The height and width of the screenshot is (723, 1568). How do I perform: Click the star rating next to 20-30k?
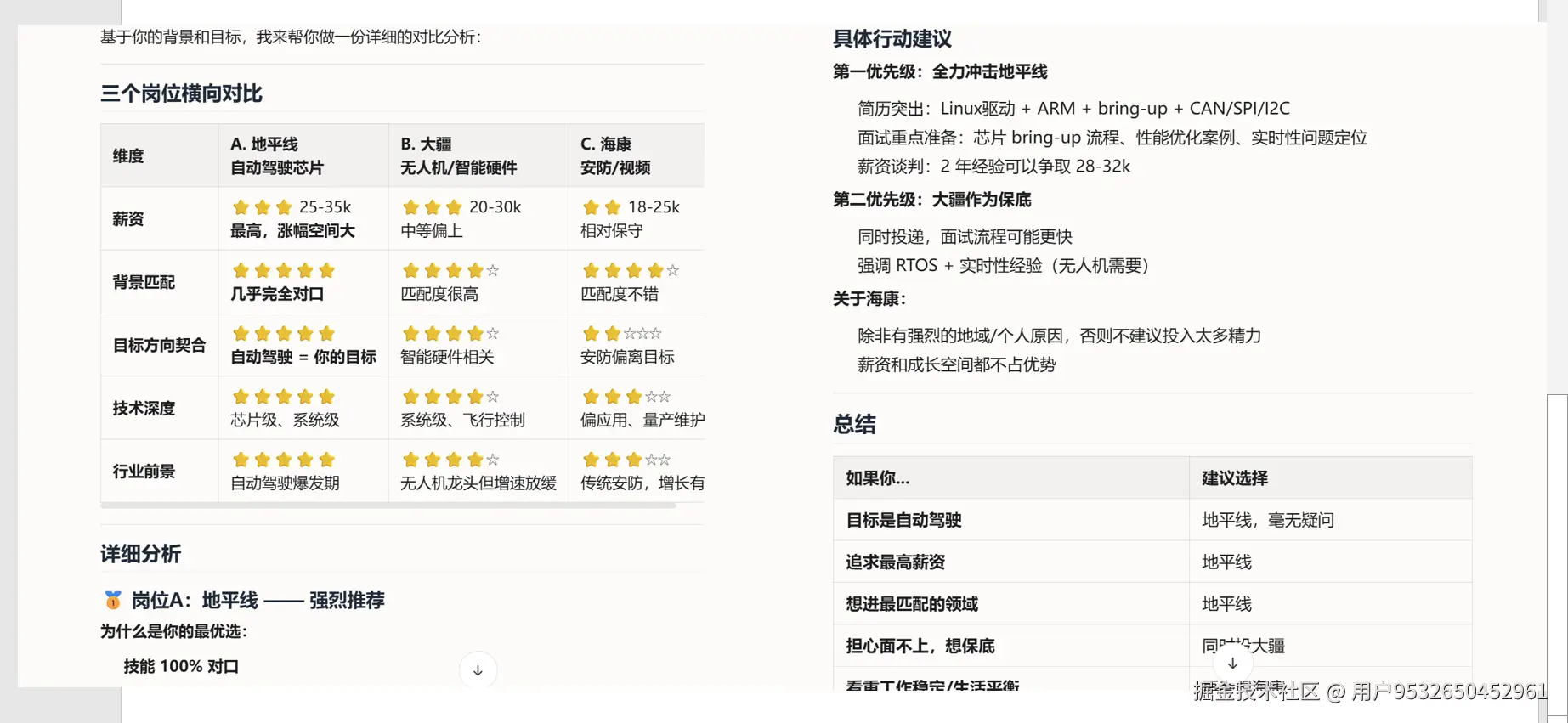[432, 207]
